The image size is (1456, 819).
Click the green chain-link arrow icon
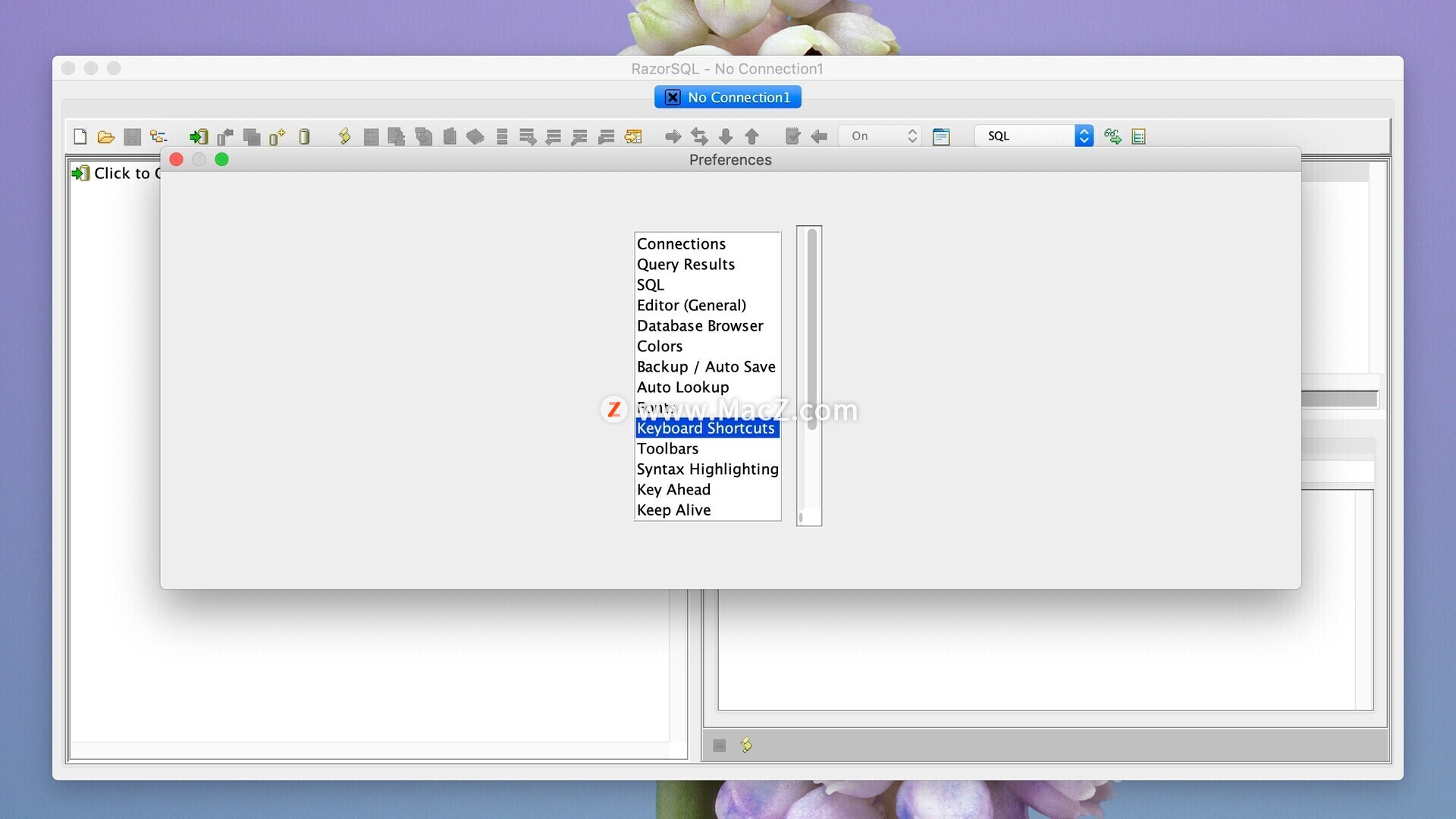pyautogui.click(x=1112, y=136)
